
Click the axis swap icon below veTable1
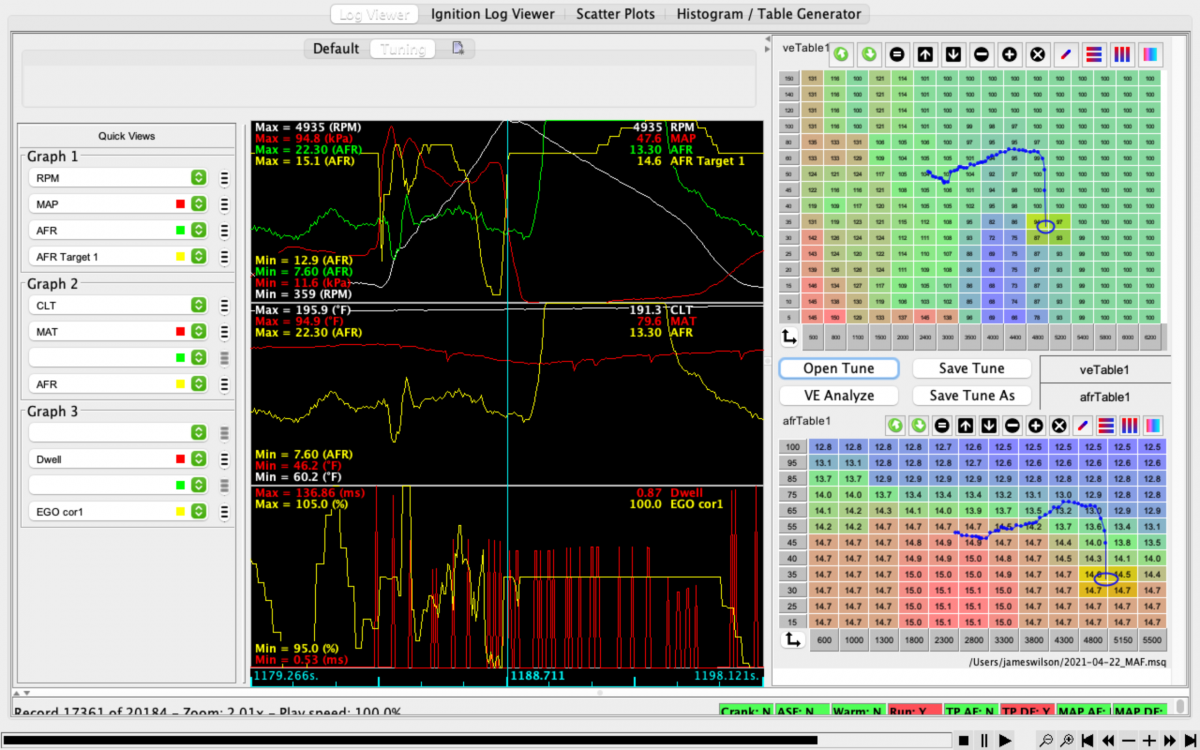click(791, 339)
